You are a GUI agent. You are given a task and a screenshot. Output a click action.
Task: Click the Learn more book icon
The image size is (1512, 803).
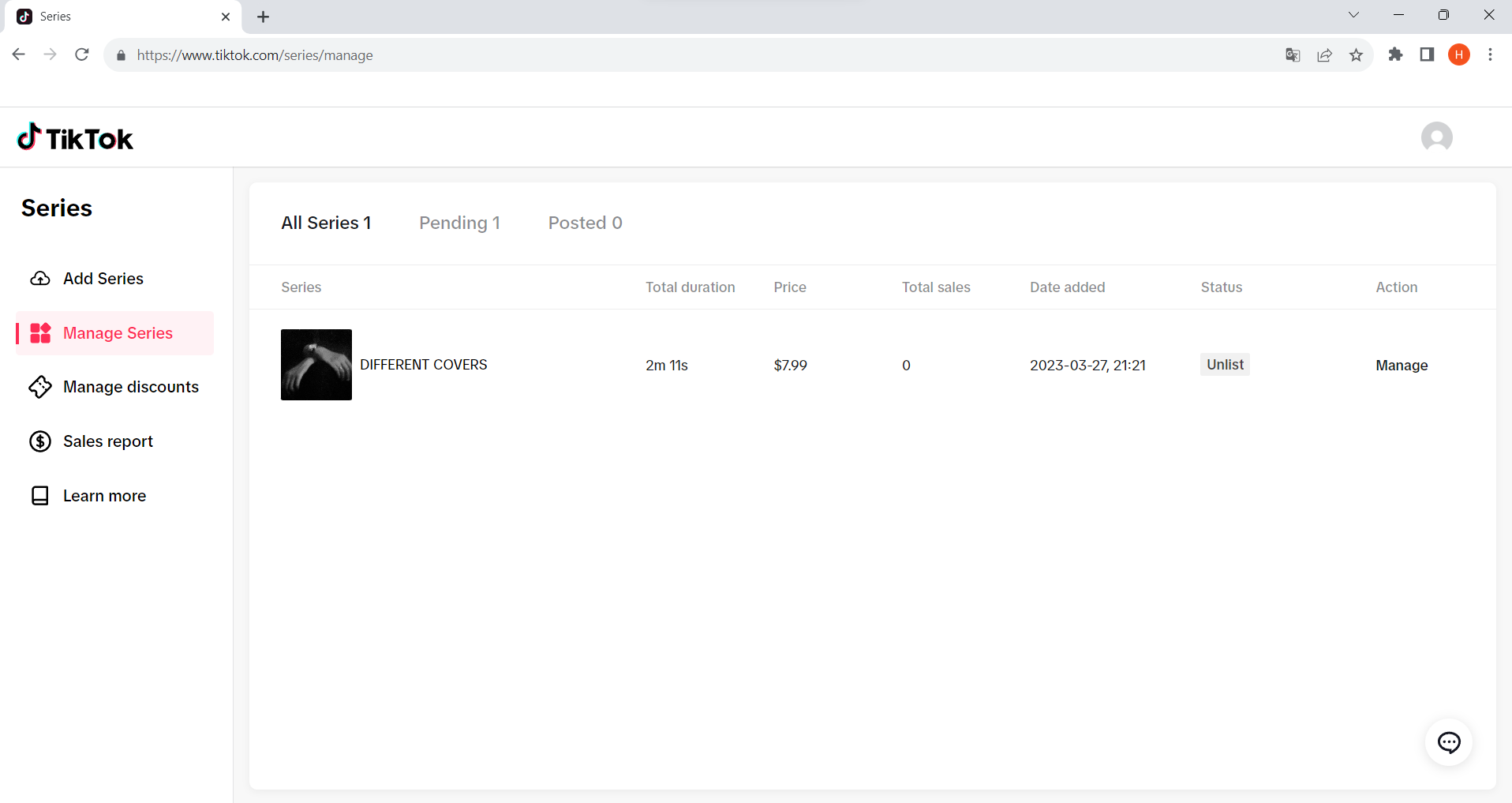(40, 496)
